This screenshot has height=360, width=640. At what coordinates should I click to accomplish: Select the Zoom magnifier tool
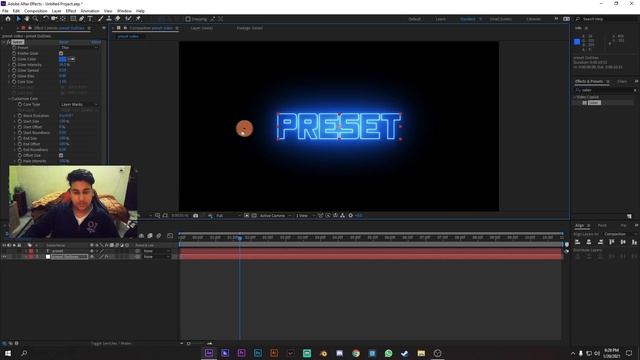click(x=36, y=19)
